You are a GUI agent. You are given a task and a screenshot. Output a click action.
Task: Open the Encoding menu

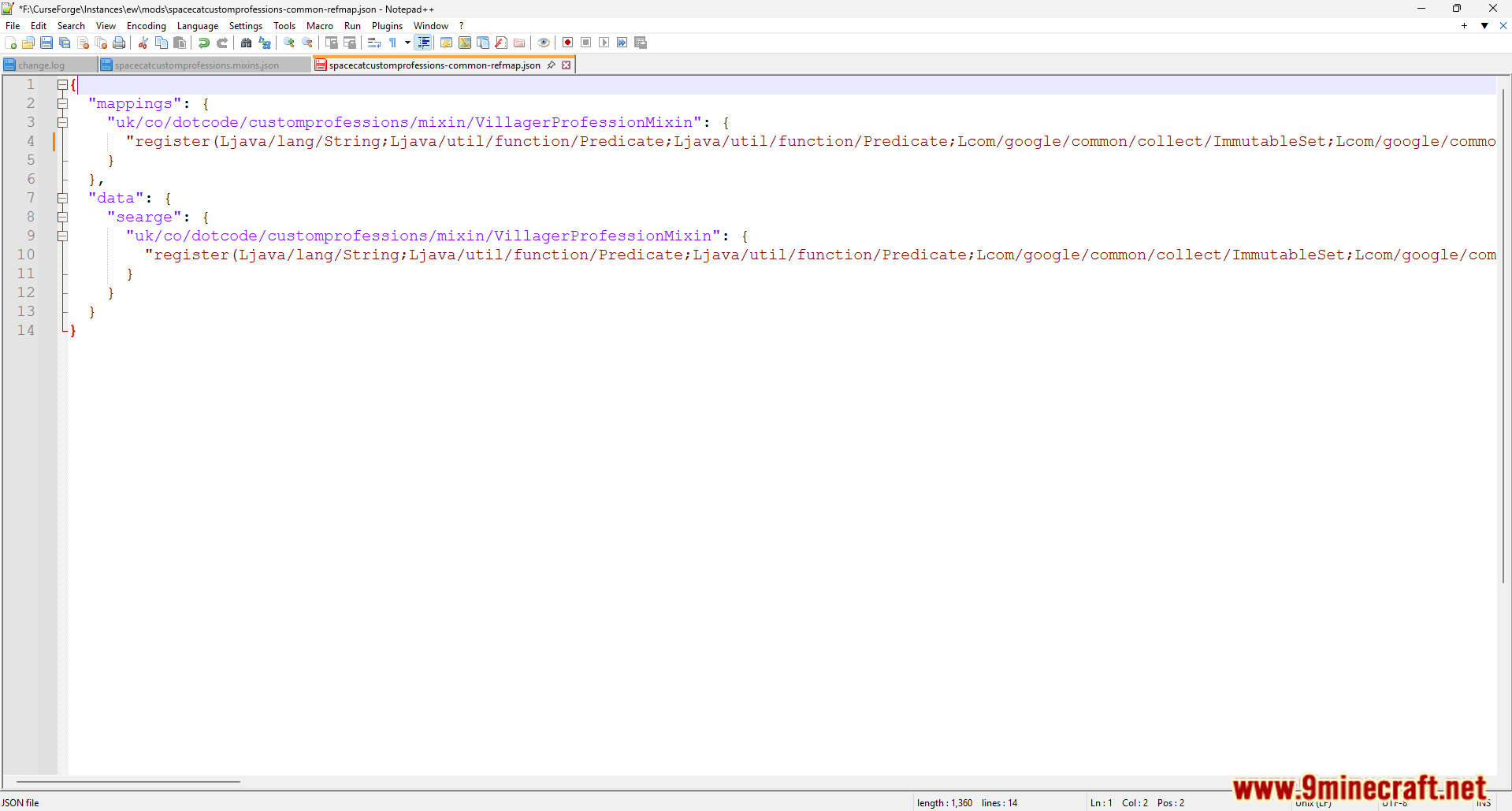[147, 26]
